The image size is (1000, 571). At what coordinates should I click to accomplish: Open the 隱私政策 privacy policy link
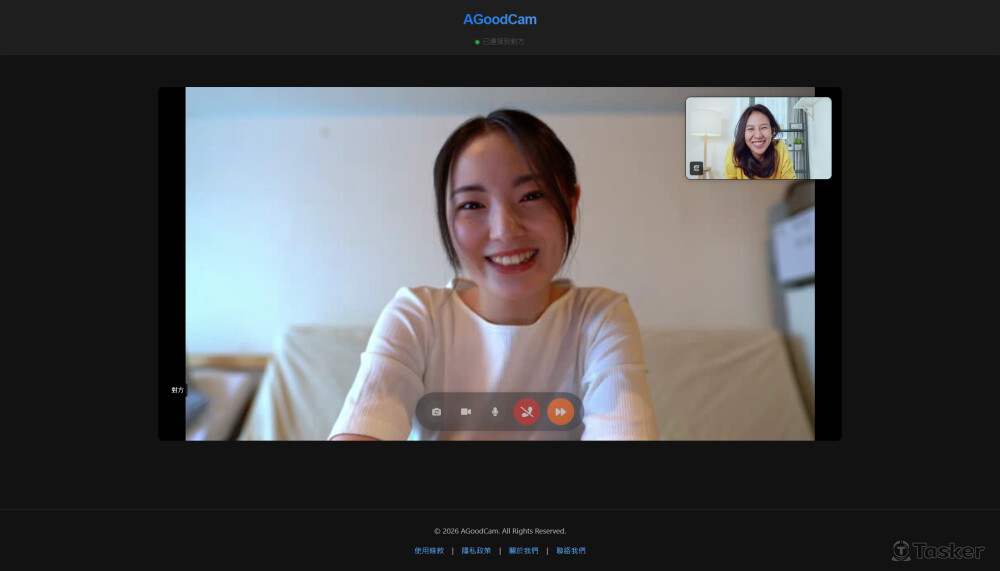(x=476, y=550)
